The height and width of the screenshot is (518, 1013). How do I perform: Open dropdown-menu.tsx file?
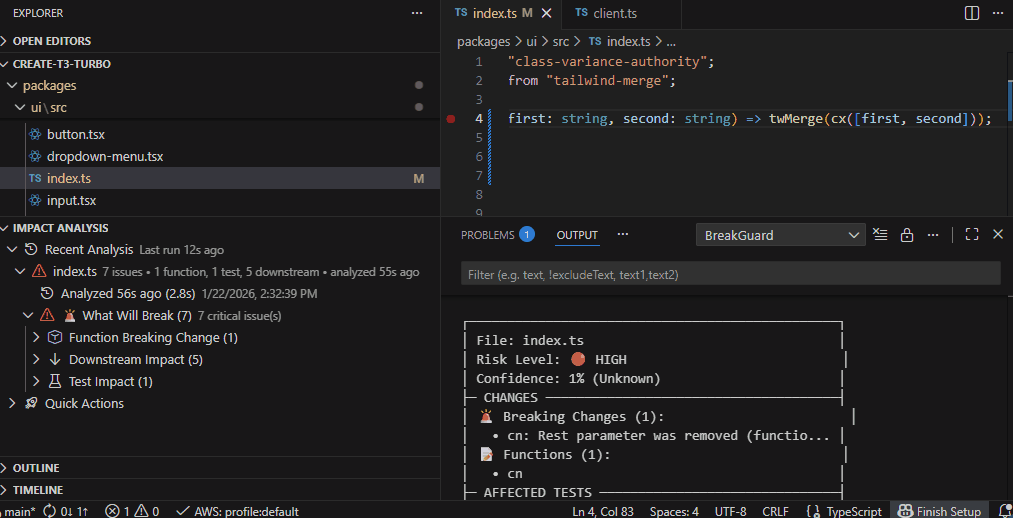(105, 157)
